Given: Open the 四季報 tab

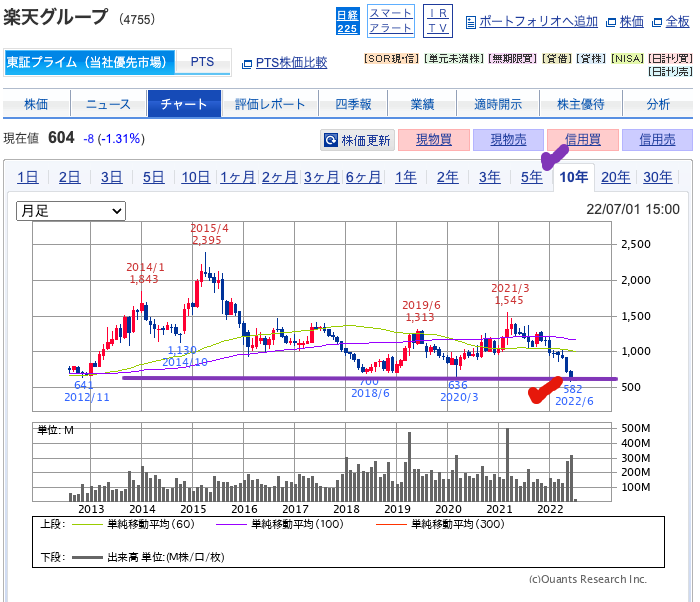Looking at the screenshot, I should coord(353,104).
